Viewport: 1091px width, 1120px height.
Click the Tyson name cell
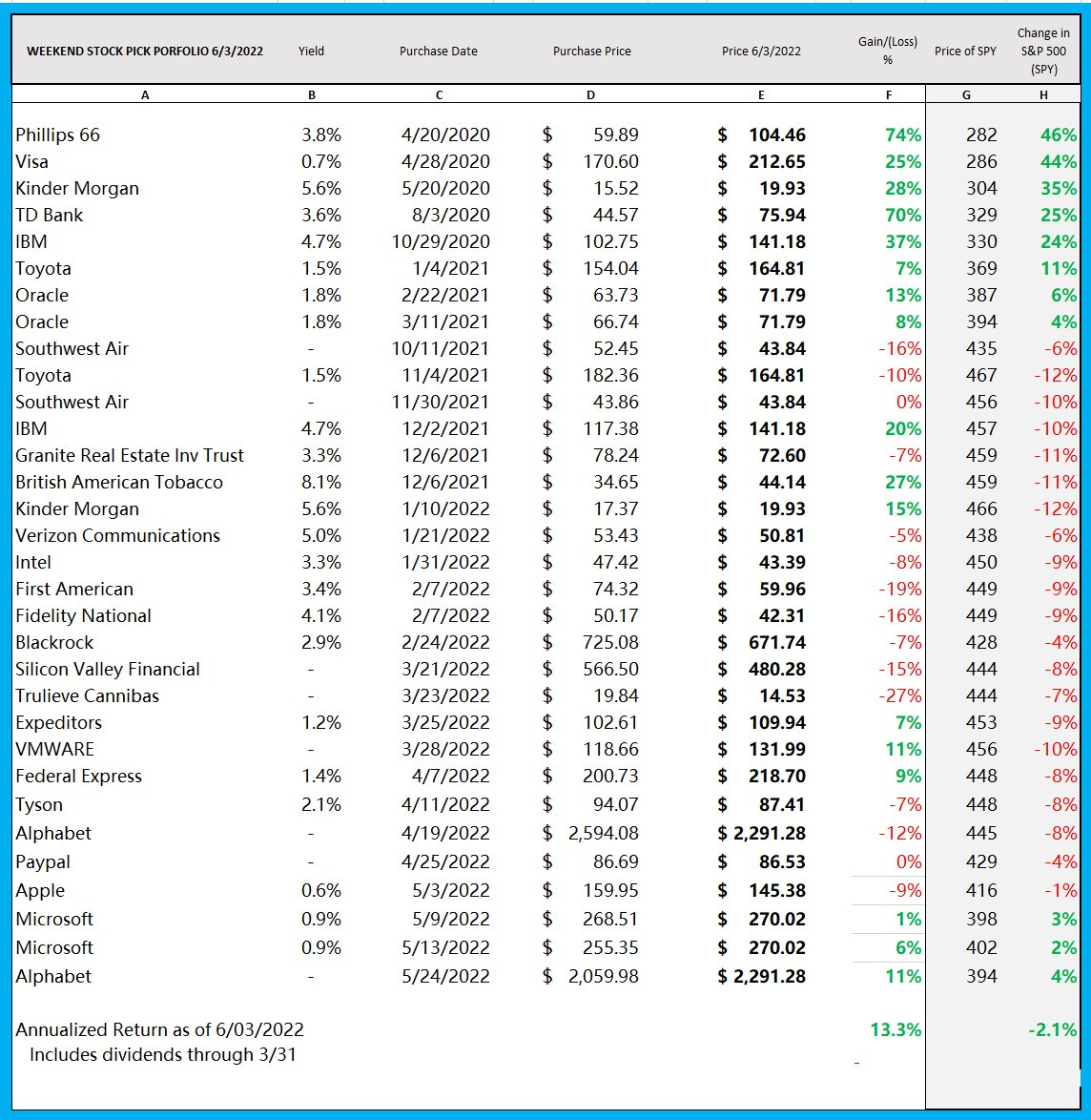click(x=39, y=805)
